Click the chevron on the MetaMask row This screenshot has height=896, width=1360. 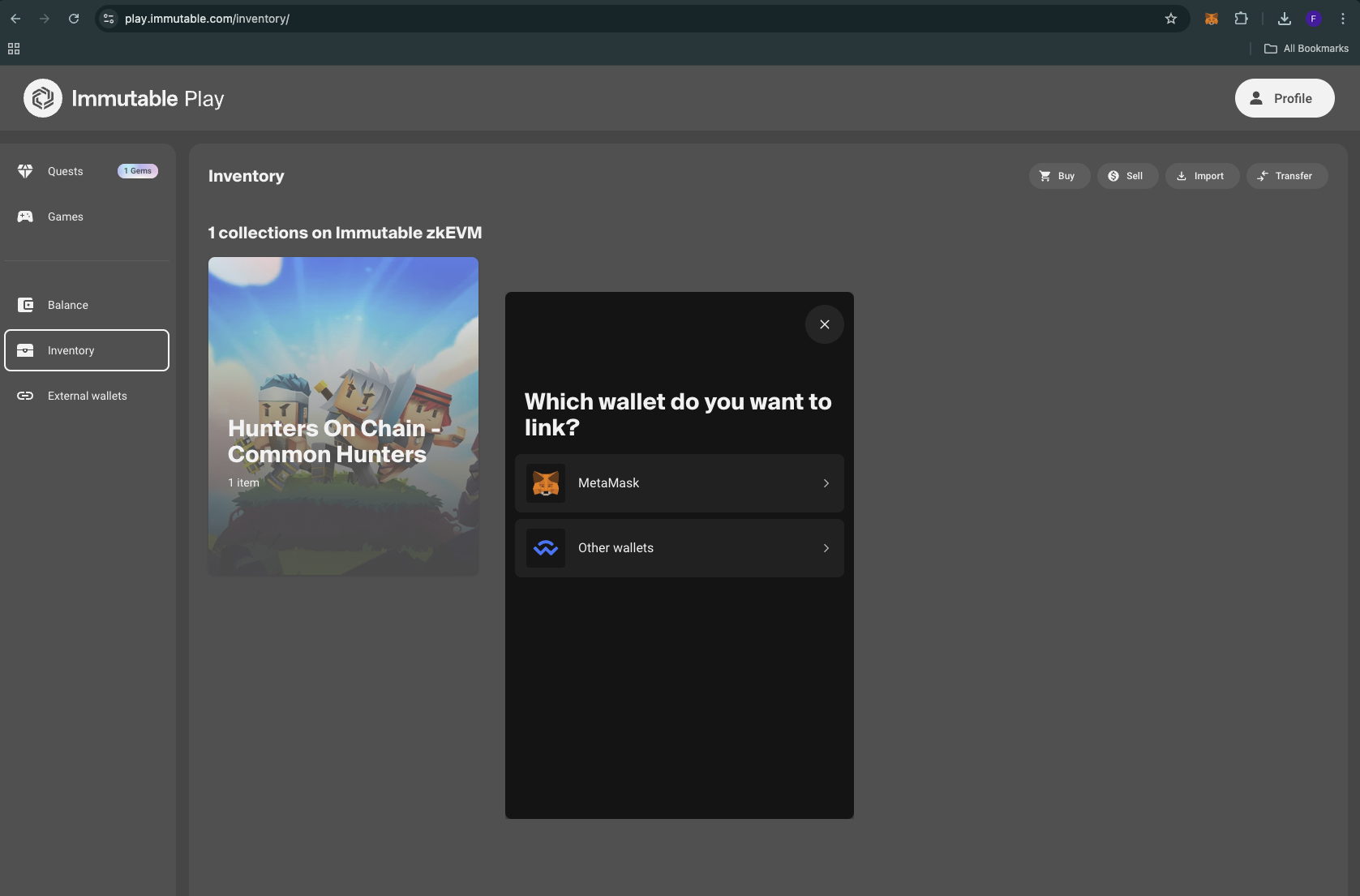(826, 483)
